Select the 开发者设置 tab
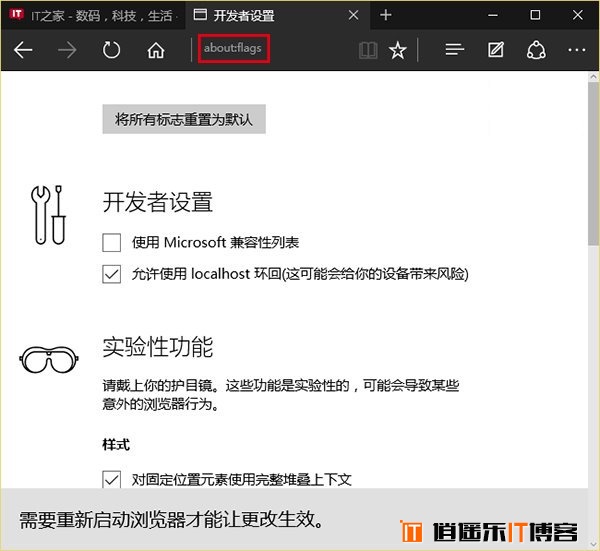The width and height of the screenshot is (600, 551). (277, 15)
